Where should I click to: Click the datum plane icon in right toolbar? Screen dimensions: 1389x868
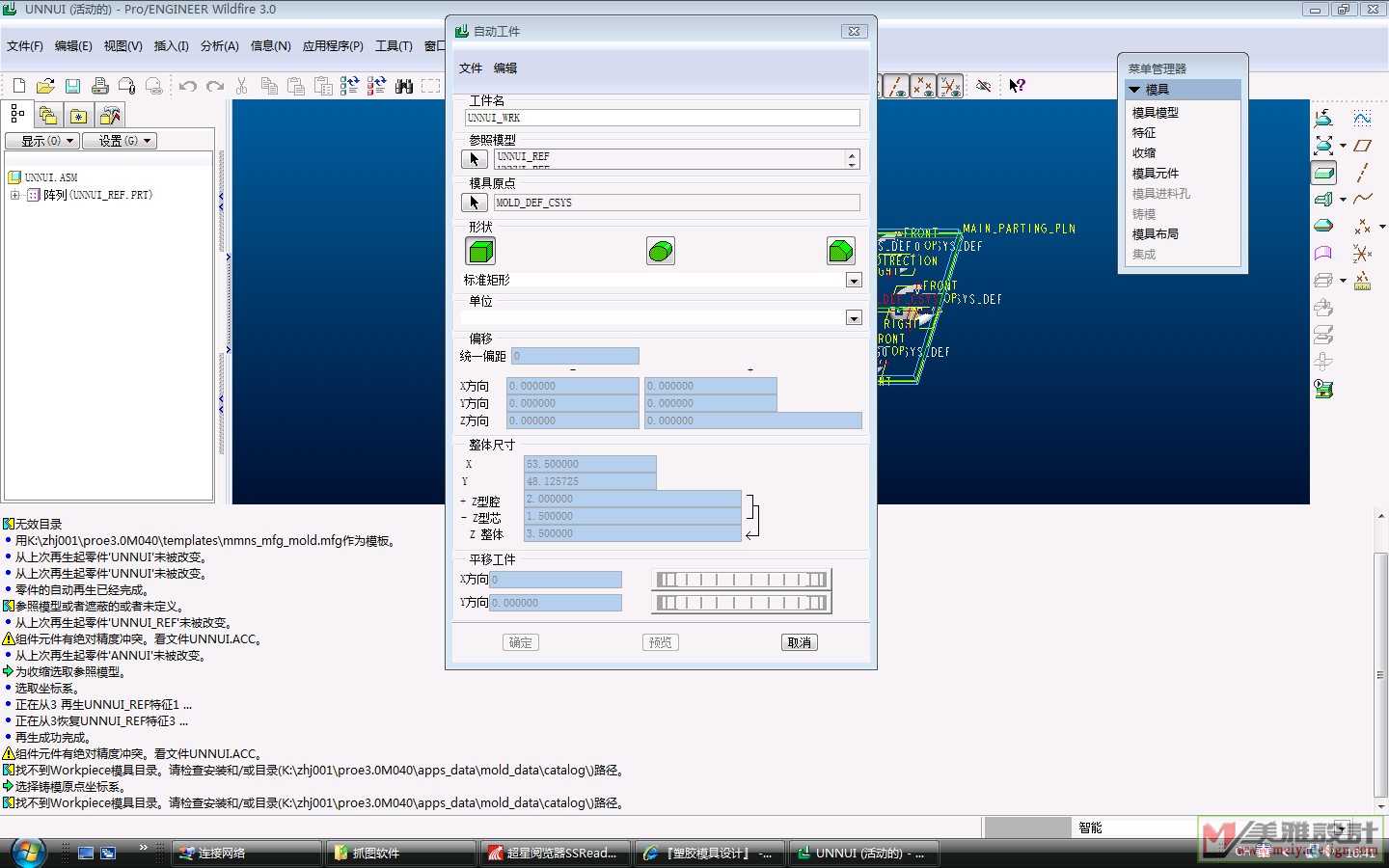[1362, 146]
